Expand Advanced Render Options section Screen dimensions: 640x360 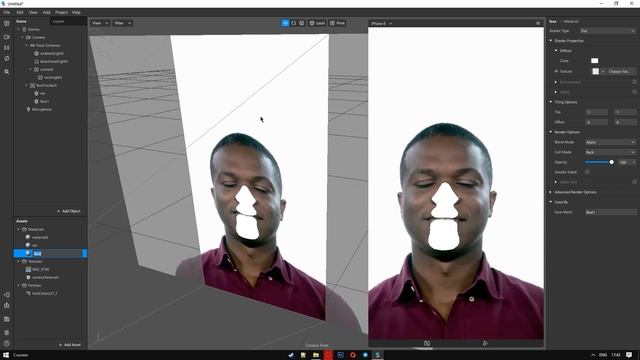[551, 192]
